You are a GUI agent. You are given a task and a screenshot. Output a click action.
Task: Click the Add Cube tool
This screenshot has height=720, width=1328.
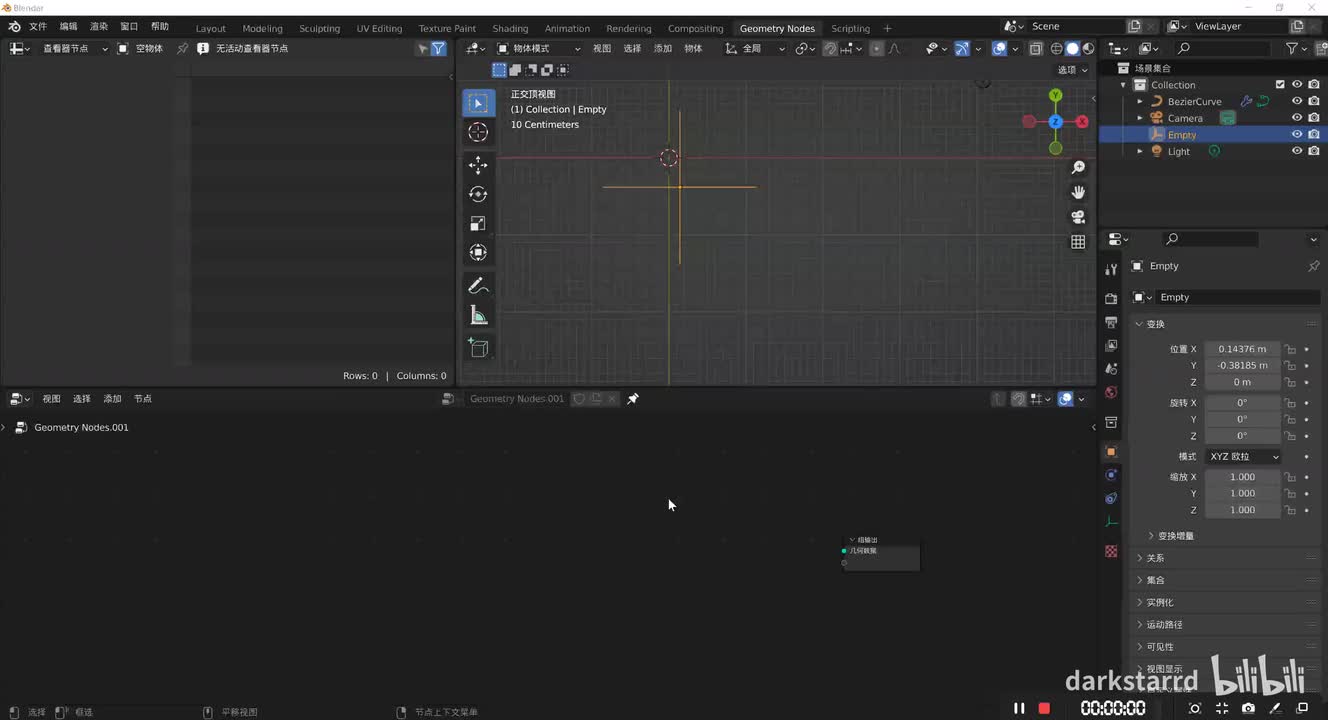[478, 348]
